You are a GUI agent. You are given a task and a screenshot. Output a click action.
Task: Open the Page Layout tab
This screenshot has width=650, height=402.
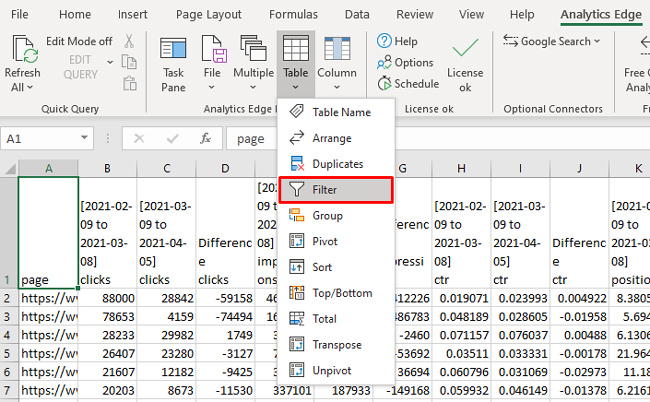click(211, 14)
